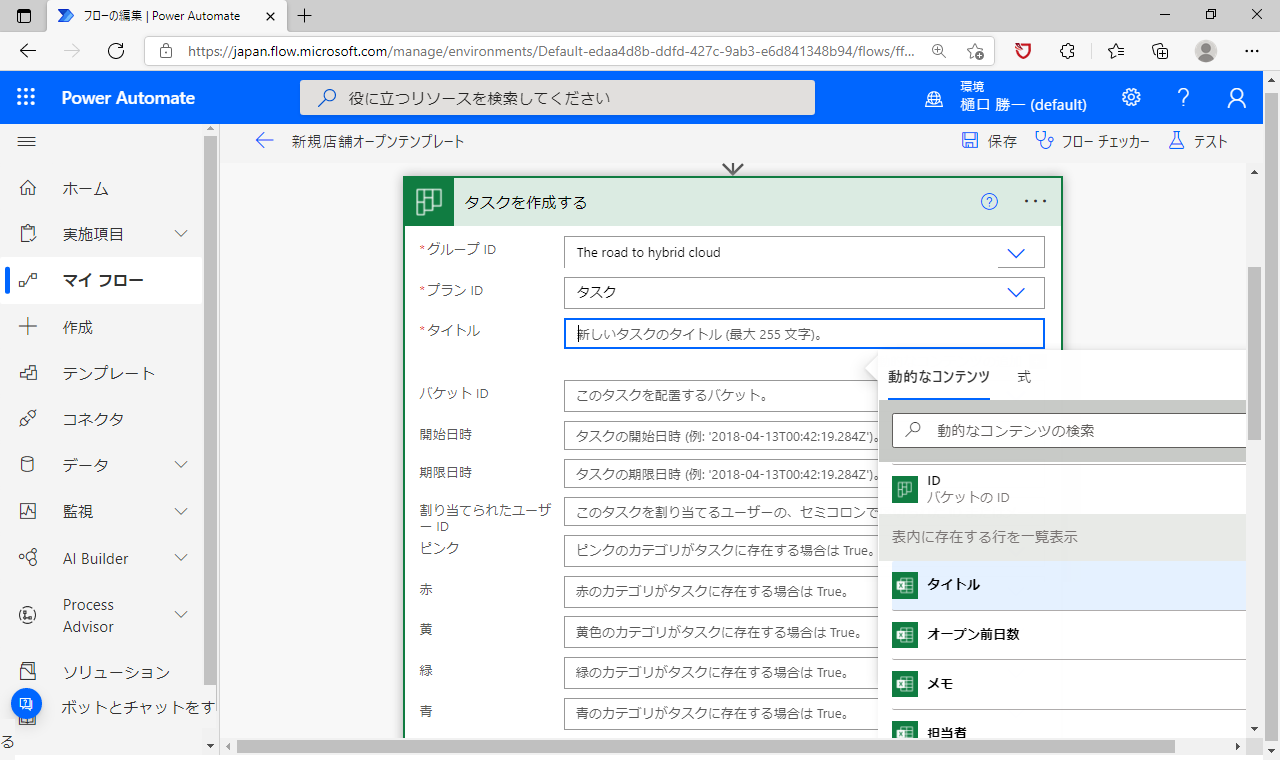Image resolution: width=1280 pixels, height=760 pixels.
Task: Click the タイトル input field
Action: point(804,334)
